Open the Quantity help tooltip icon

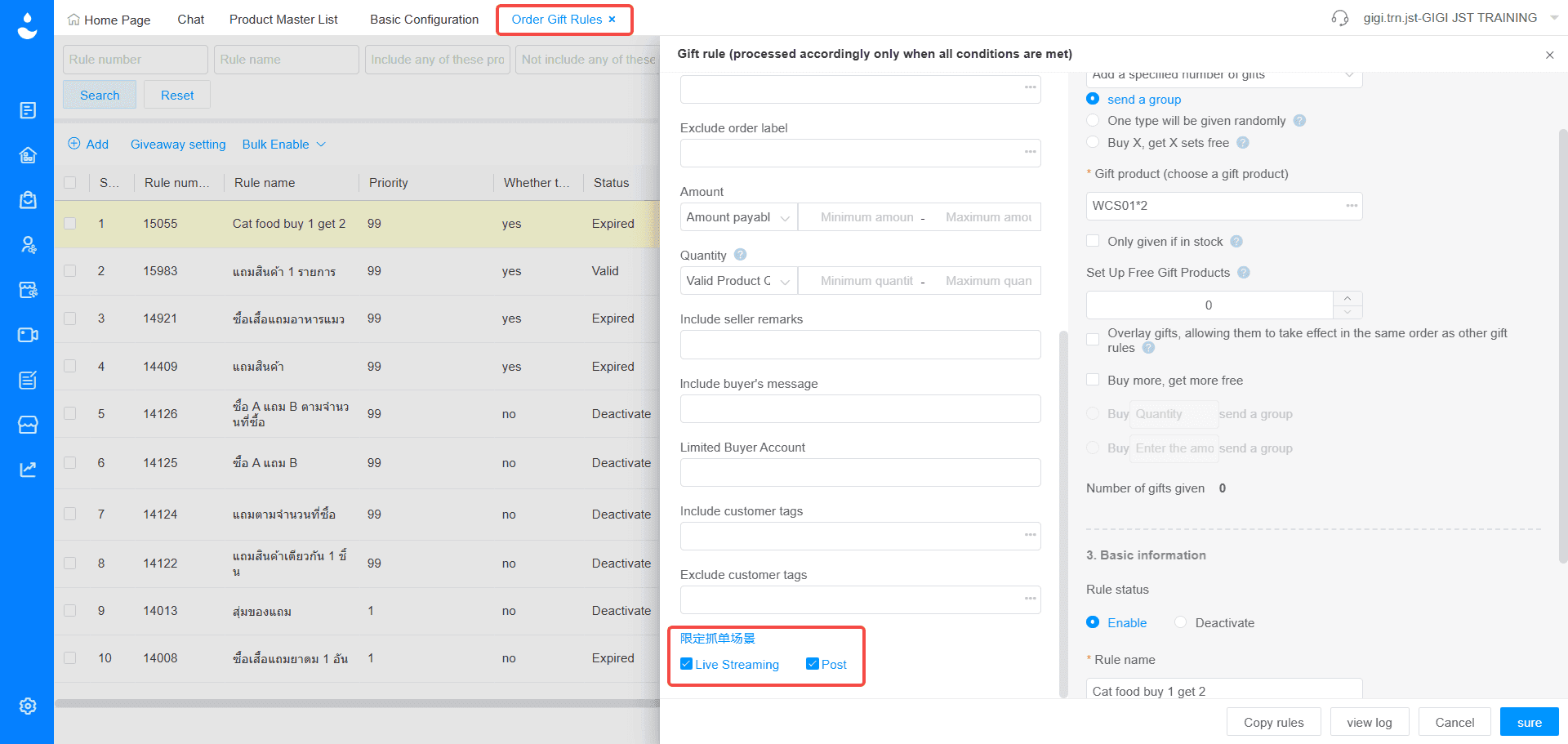pyautogui.click(x=740, y=255)
